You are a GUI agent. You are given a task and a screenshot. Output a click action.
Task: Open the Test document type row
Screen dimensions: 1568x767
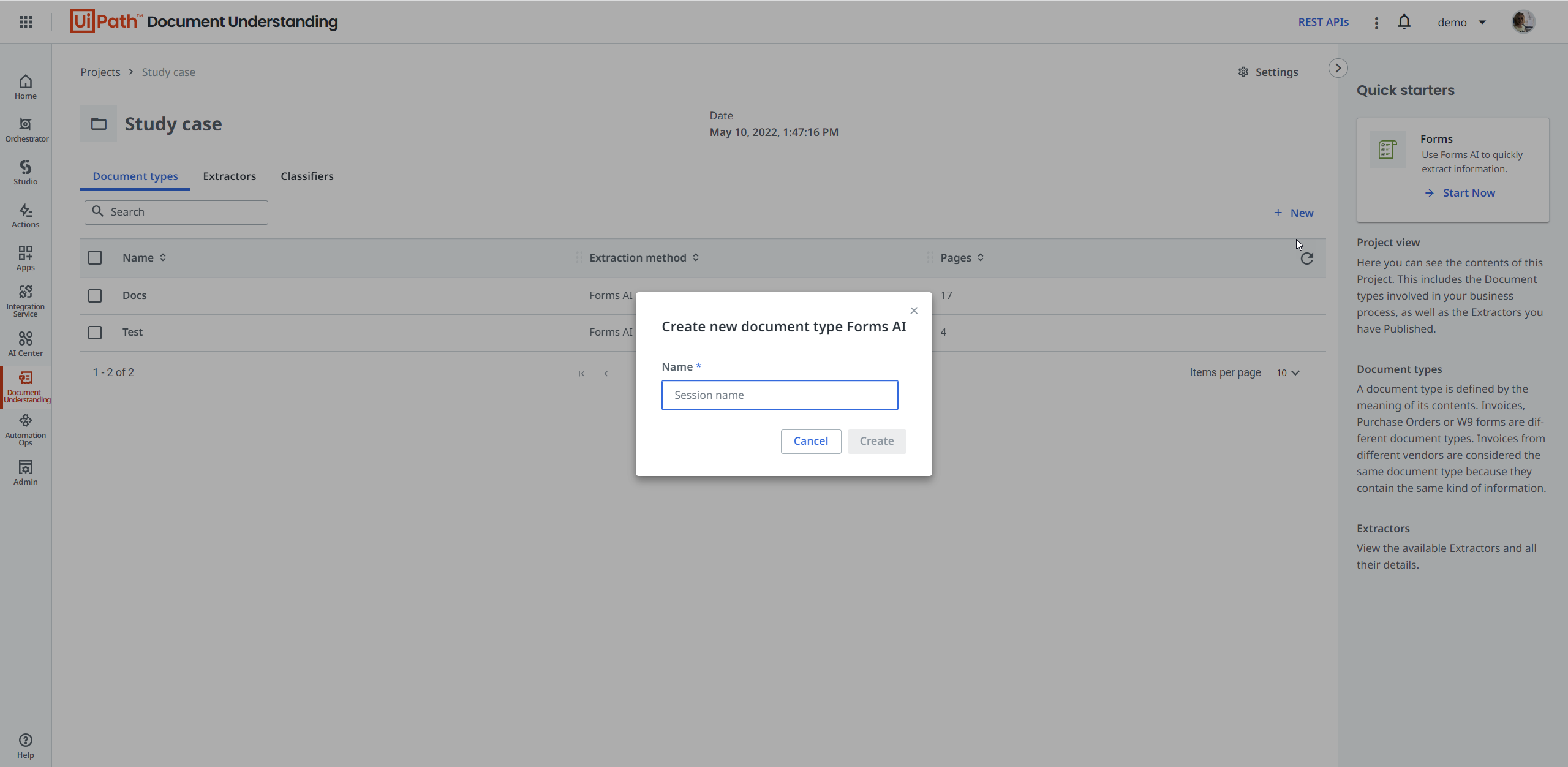click(x=703, y=333)
